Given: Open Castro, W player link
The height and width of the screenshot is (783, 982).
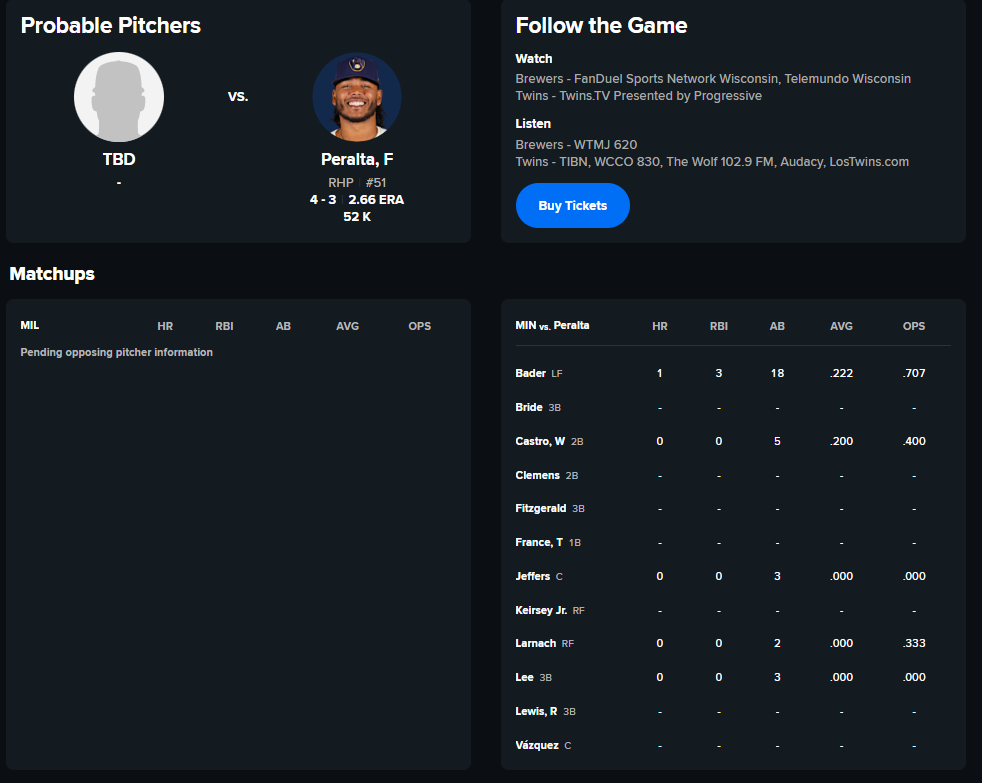Looking at the screenshot, I should (540, 441).
